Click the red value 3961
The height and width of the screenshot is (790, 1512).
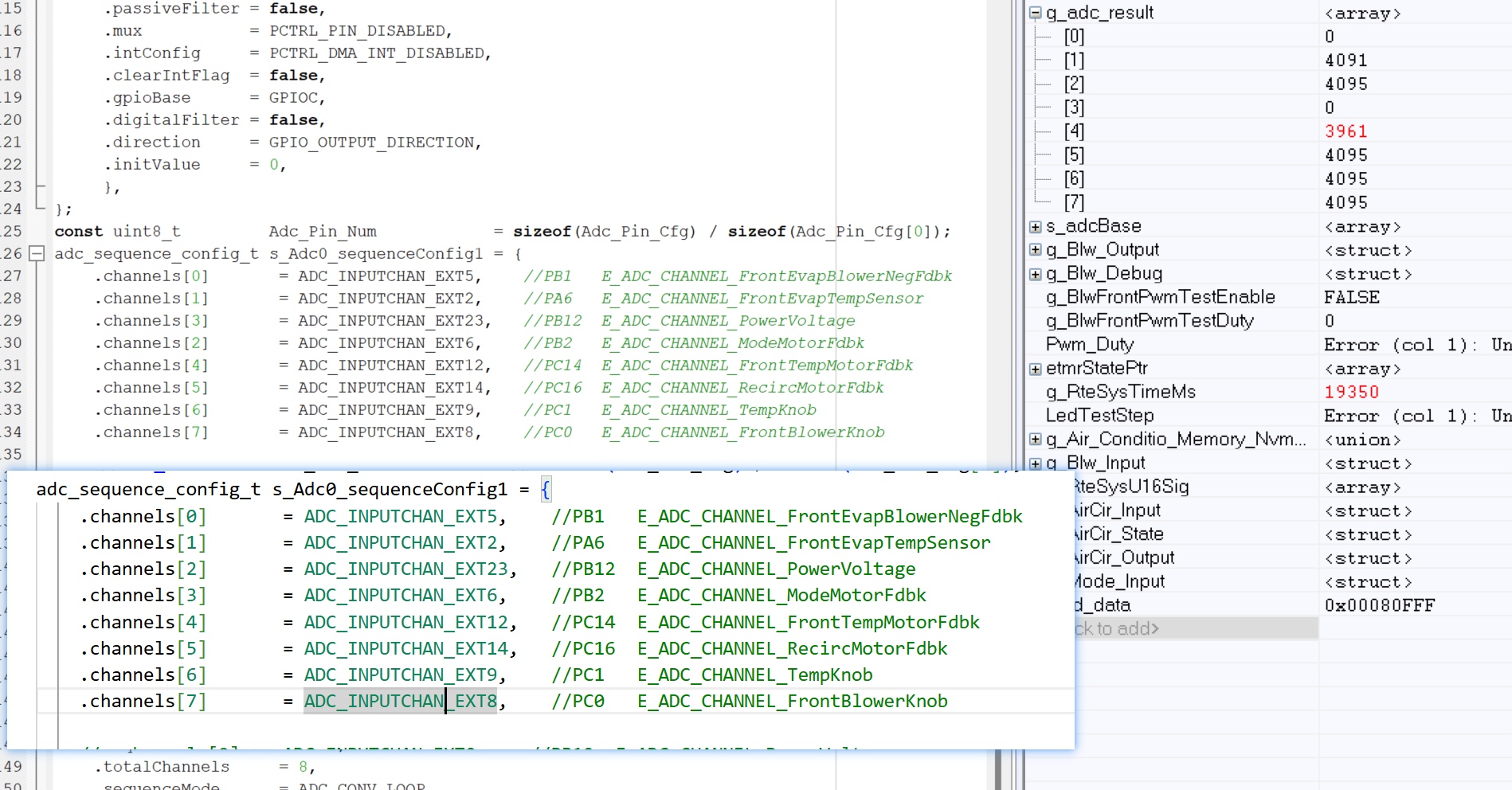pyautogui.click(x=1346, y=131)
